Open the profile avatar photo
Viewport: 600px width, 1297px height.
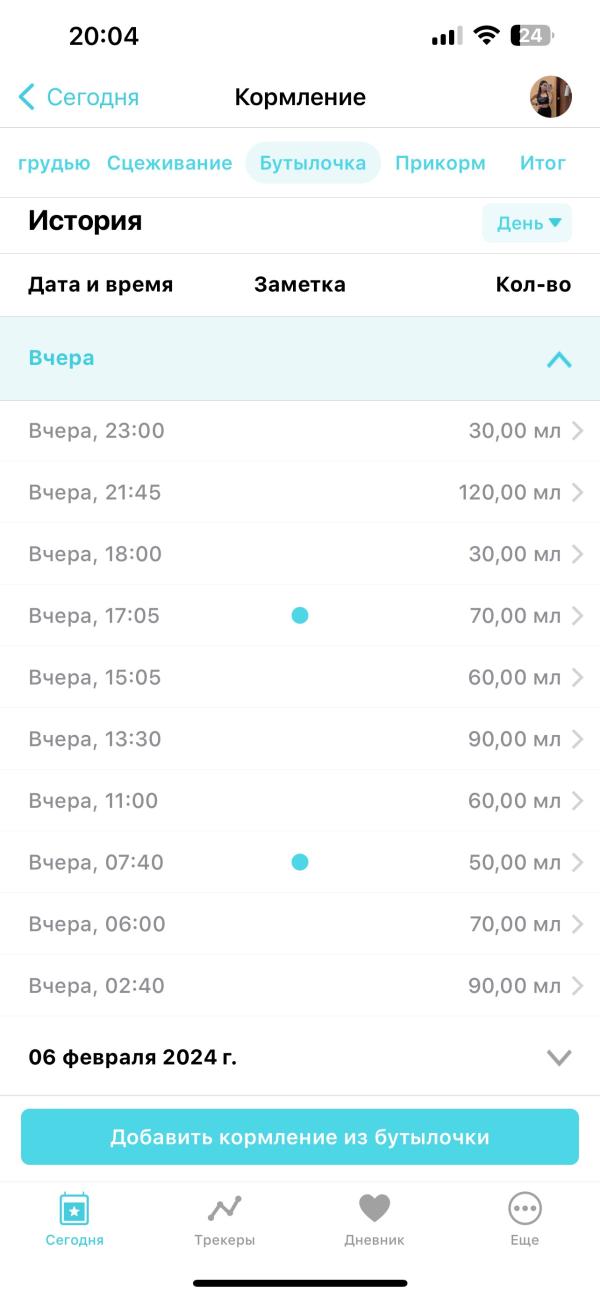click(550, 97)
